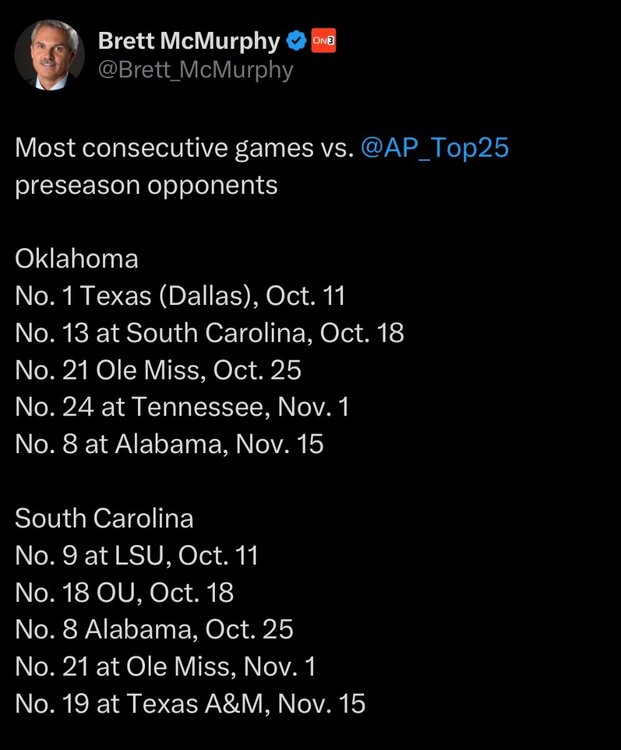Click the "No. 21 Ole Miss, Oct. 25" line
The width and height of the screenshot is (621, 750).
click(158, 370)
